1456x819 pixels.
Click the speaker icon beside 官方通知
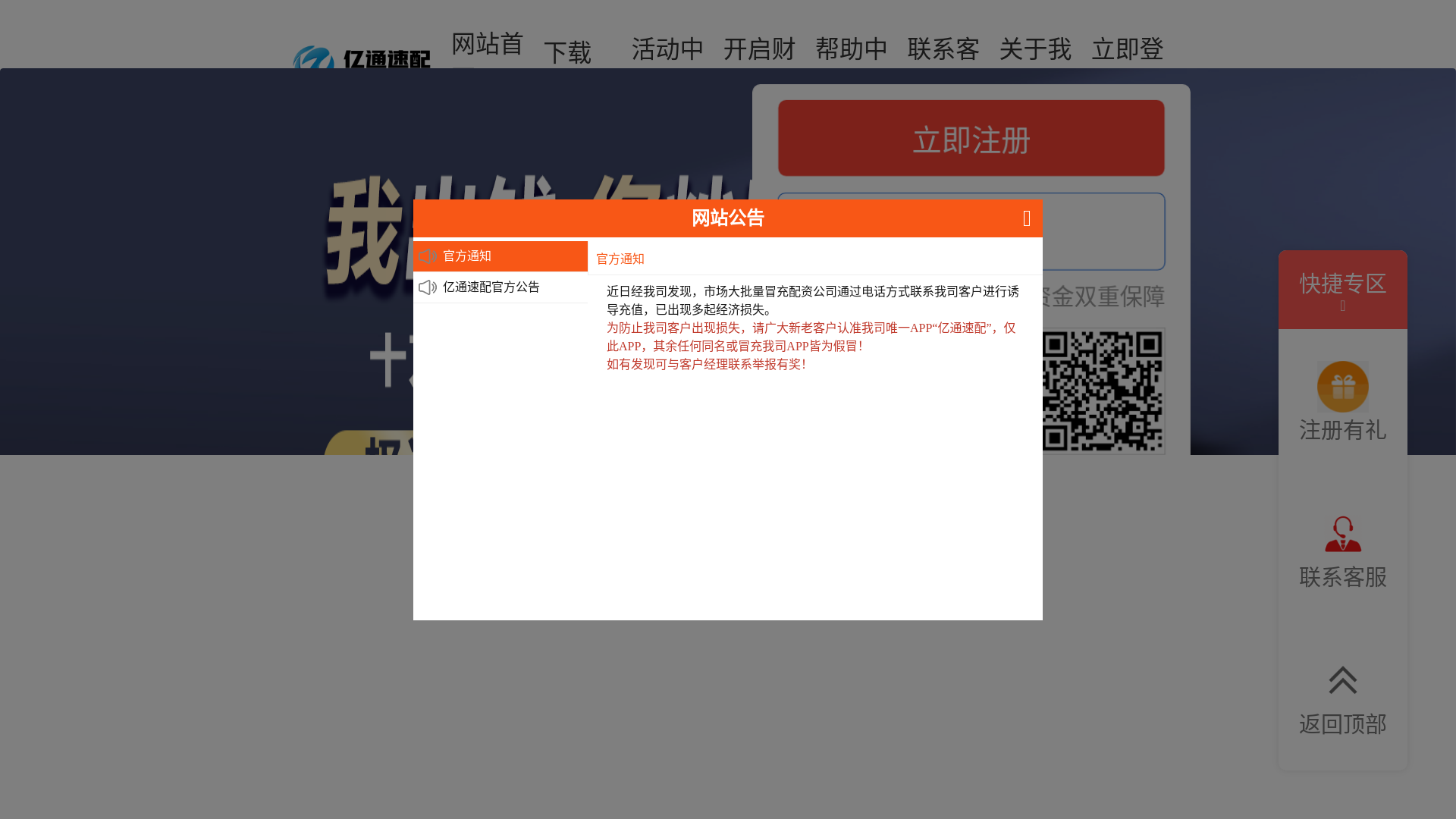(428, 256)
